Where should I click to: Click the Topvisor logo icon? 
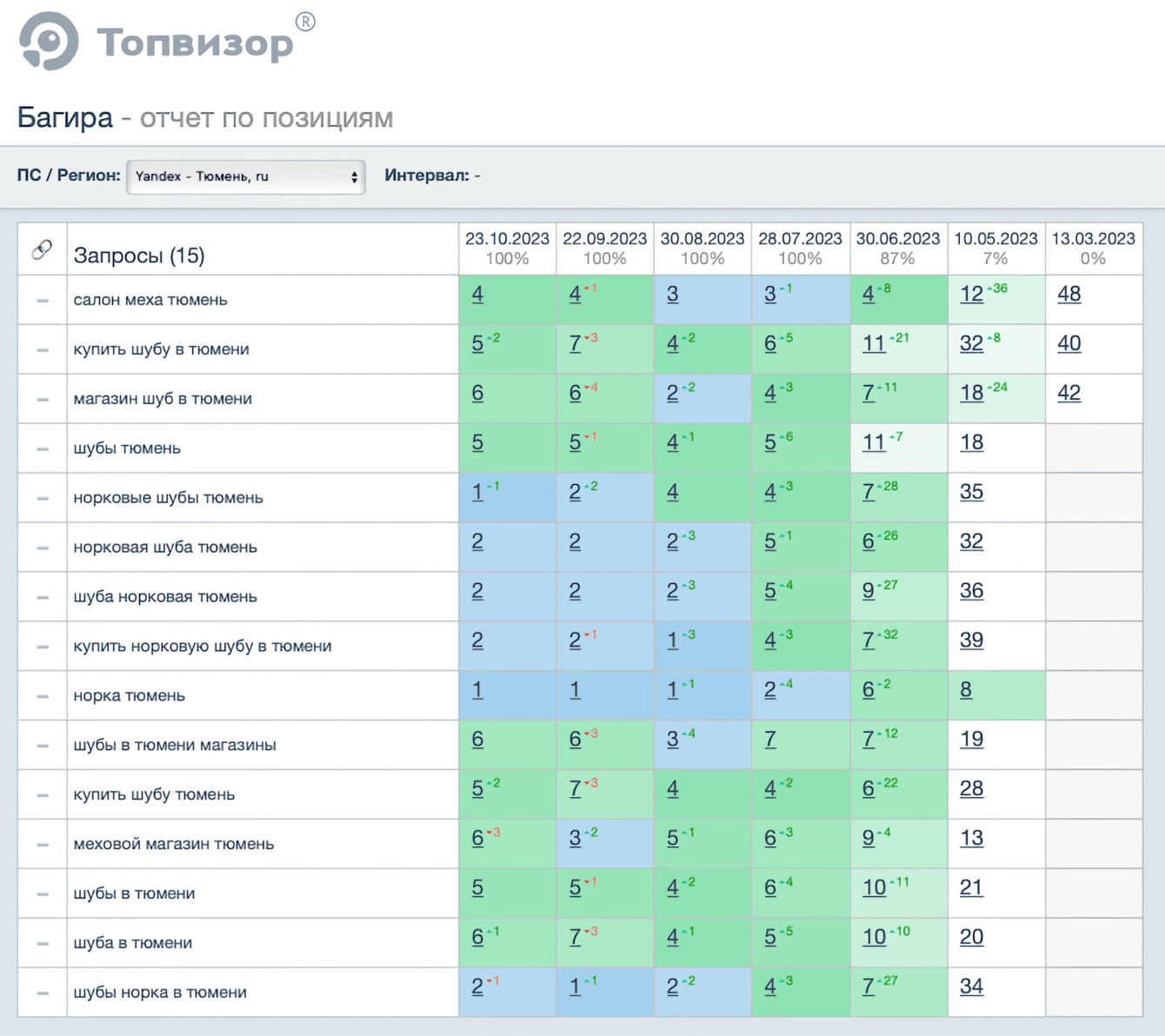point(49,41)
